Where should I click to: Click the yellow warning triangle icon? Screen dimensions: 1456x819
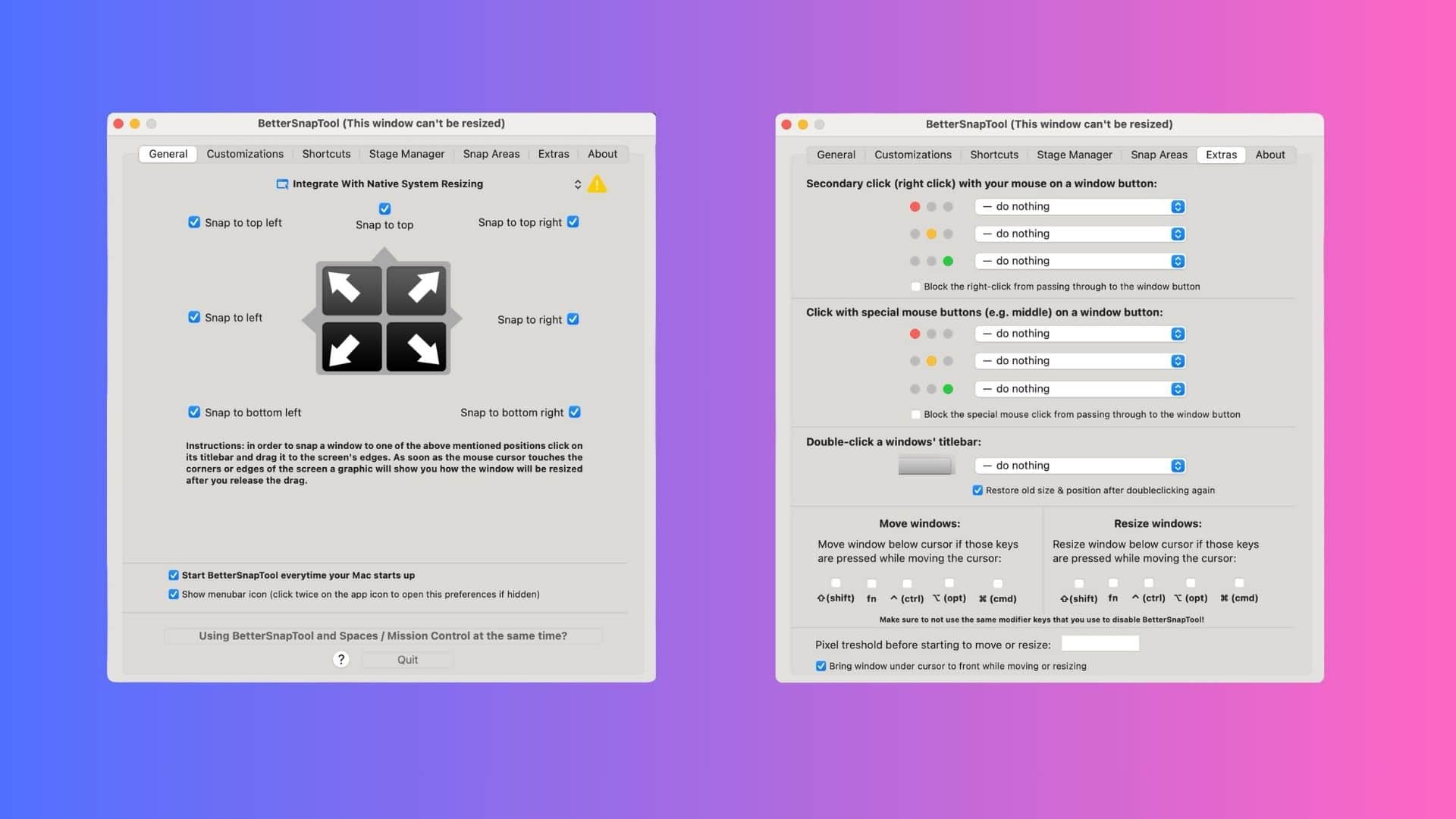[598, 184]
